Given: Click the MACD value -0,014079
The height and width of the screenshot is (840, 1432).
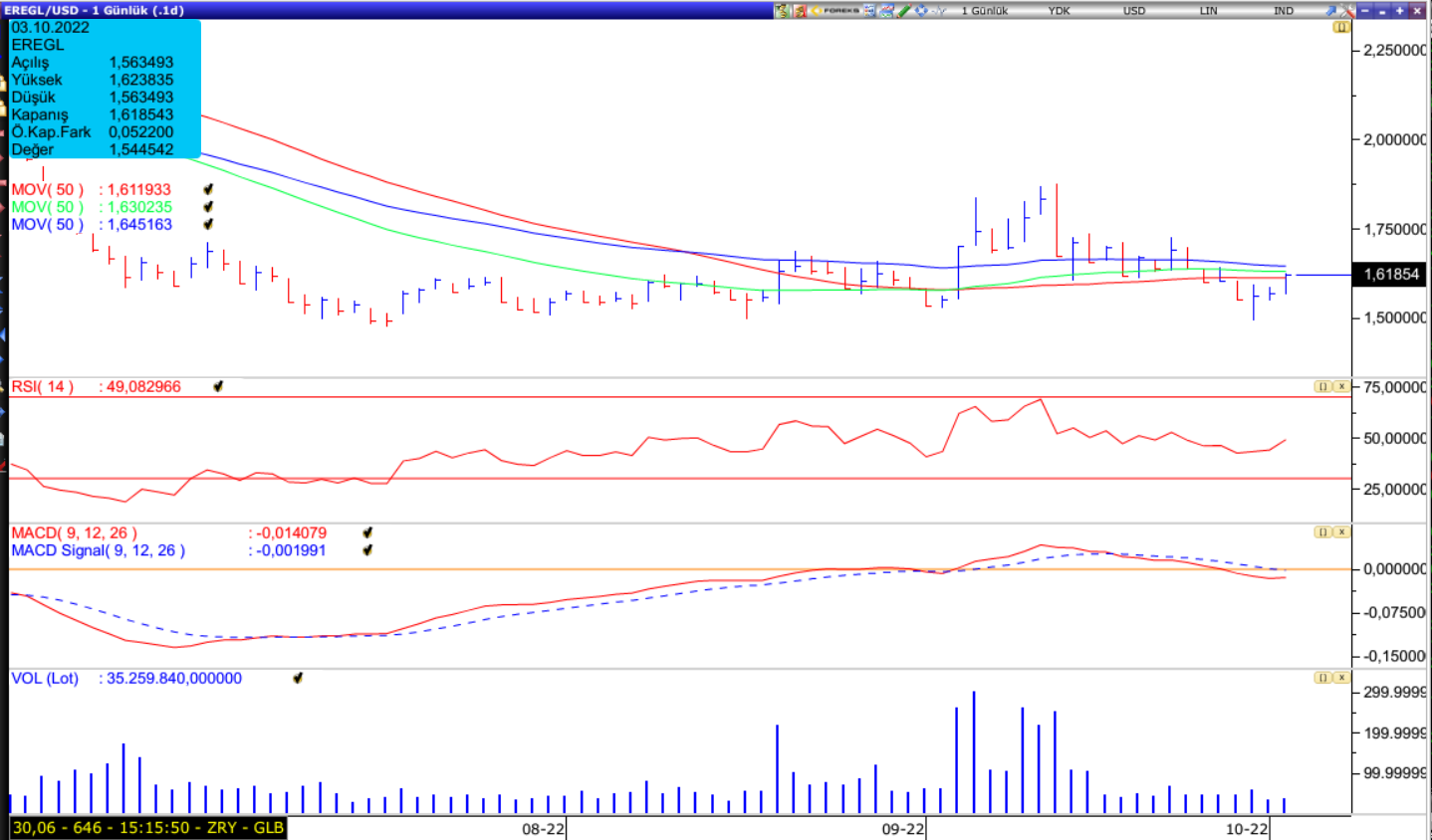Looking at the screenshot, I should tap(291, 532).
